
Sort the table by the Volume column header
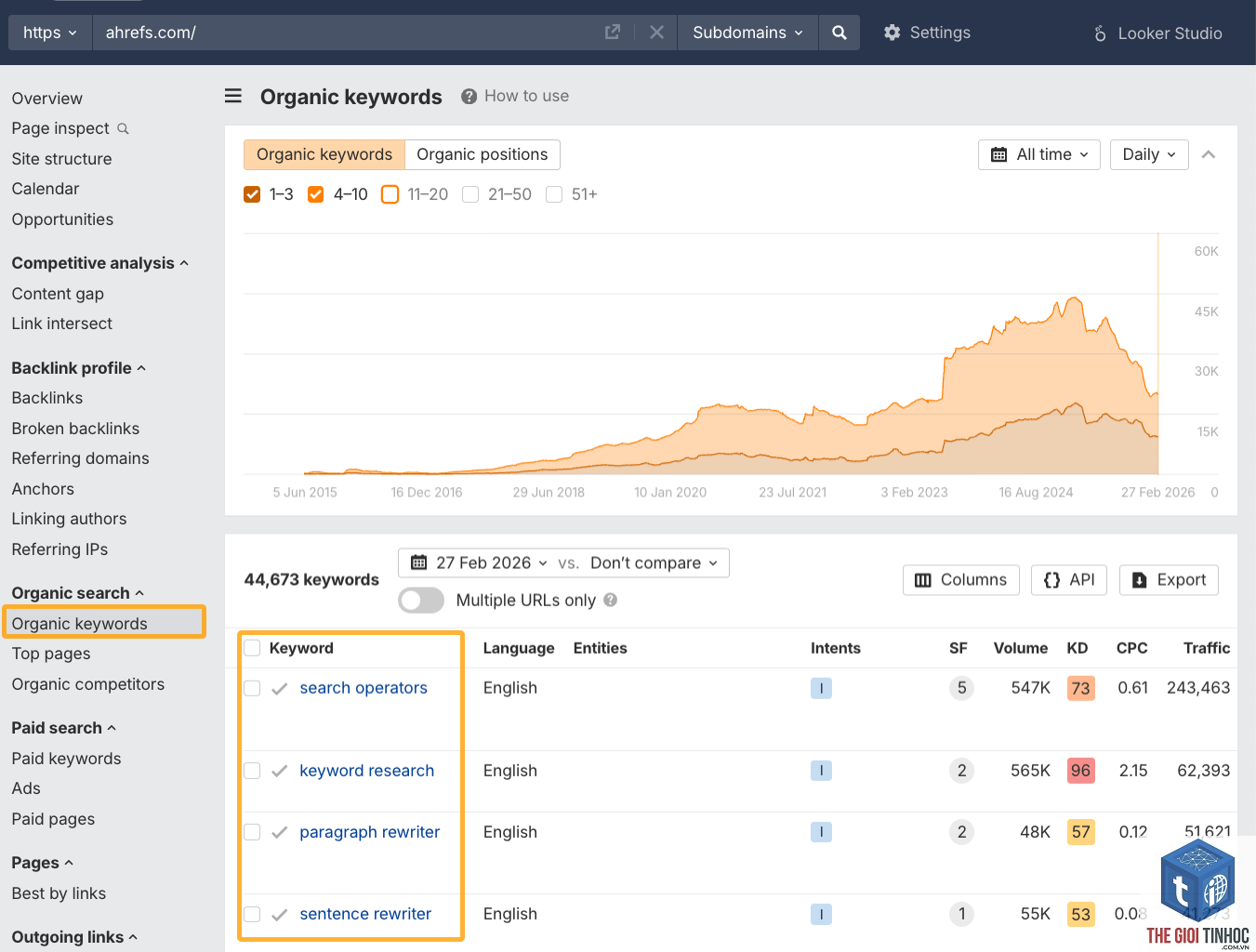coord(1020,648)
